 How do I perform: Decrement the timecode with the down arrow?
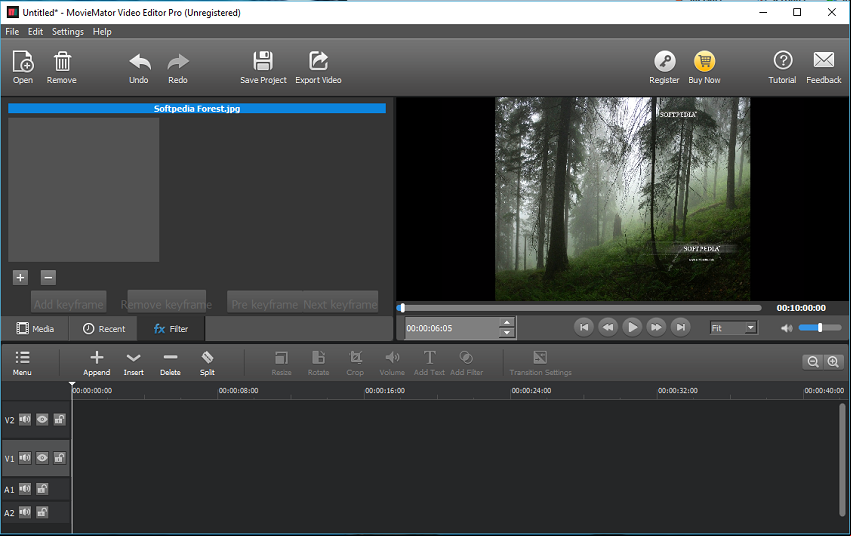pyautogui.click(x=507, y=333)
